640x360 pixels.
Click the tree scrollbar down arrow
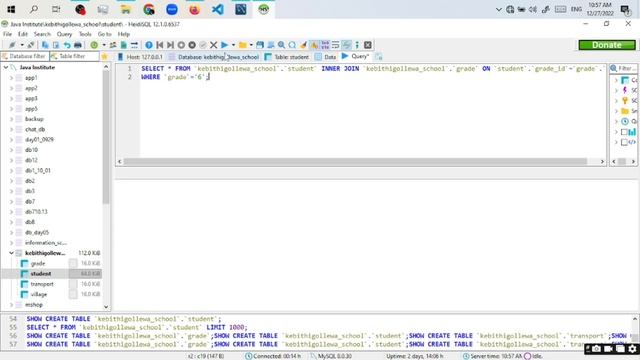(106, 307)
